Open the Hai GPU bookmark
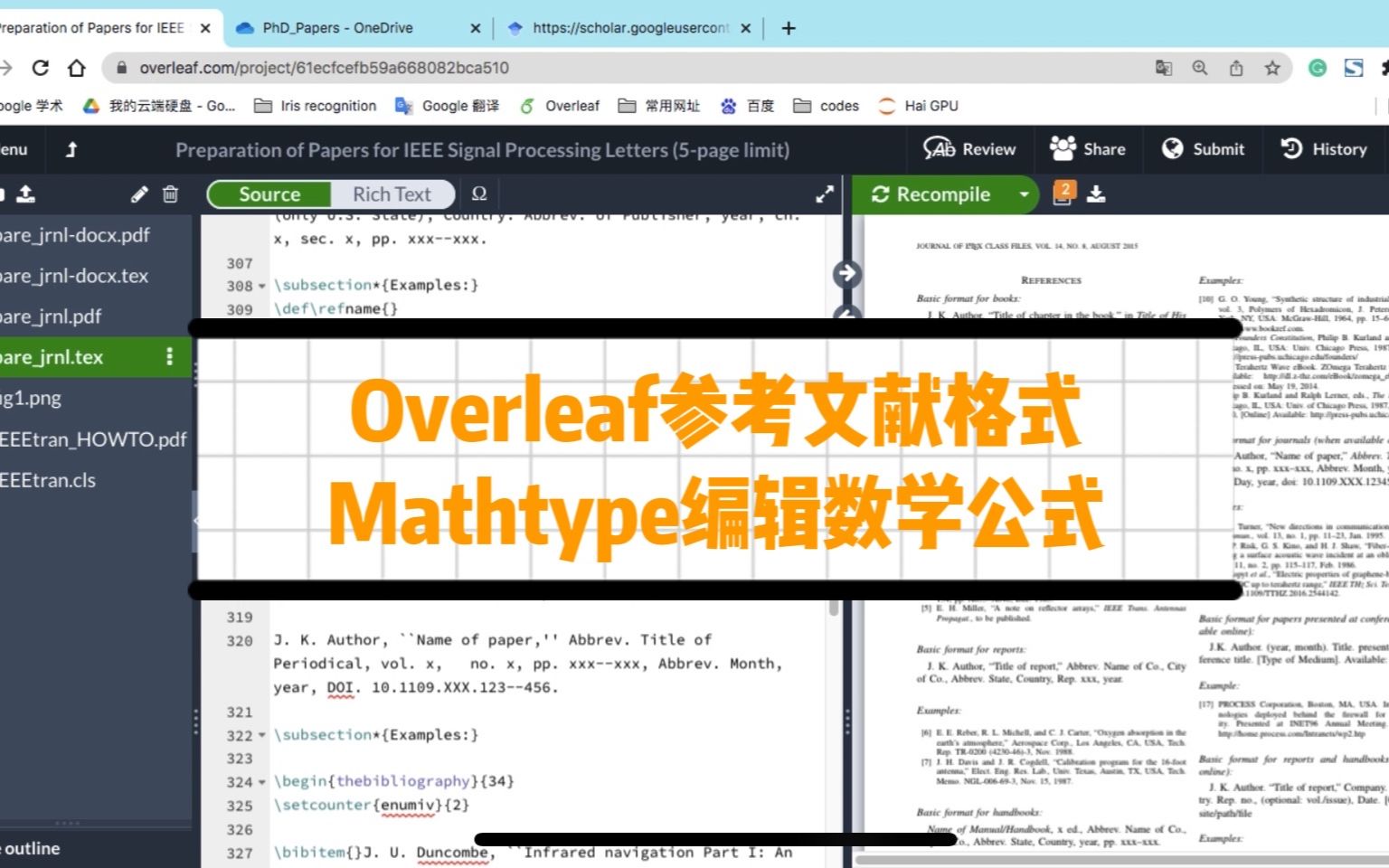Screen dimensions: 1389x868 pyautogui.click(x=919, y=106)
